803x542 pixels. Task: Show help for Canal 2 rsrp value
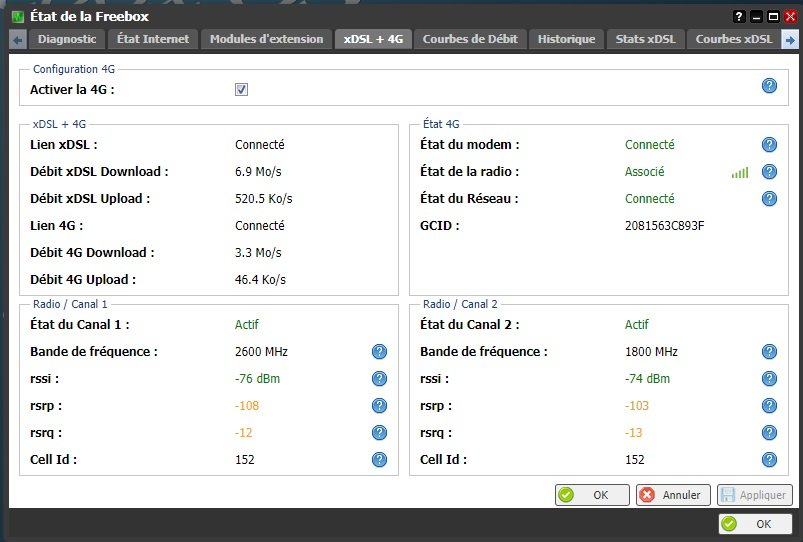pos(769,406)
